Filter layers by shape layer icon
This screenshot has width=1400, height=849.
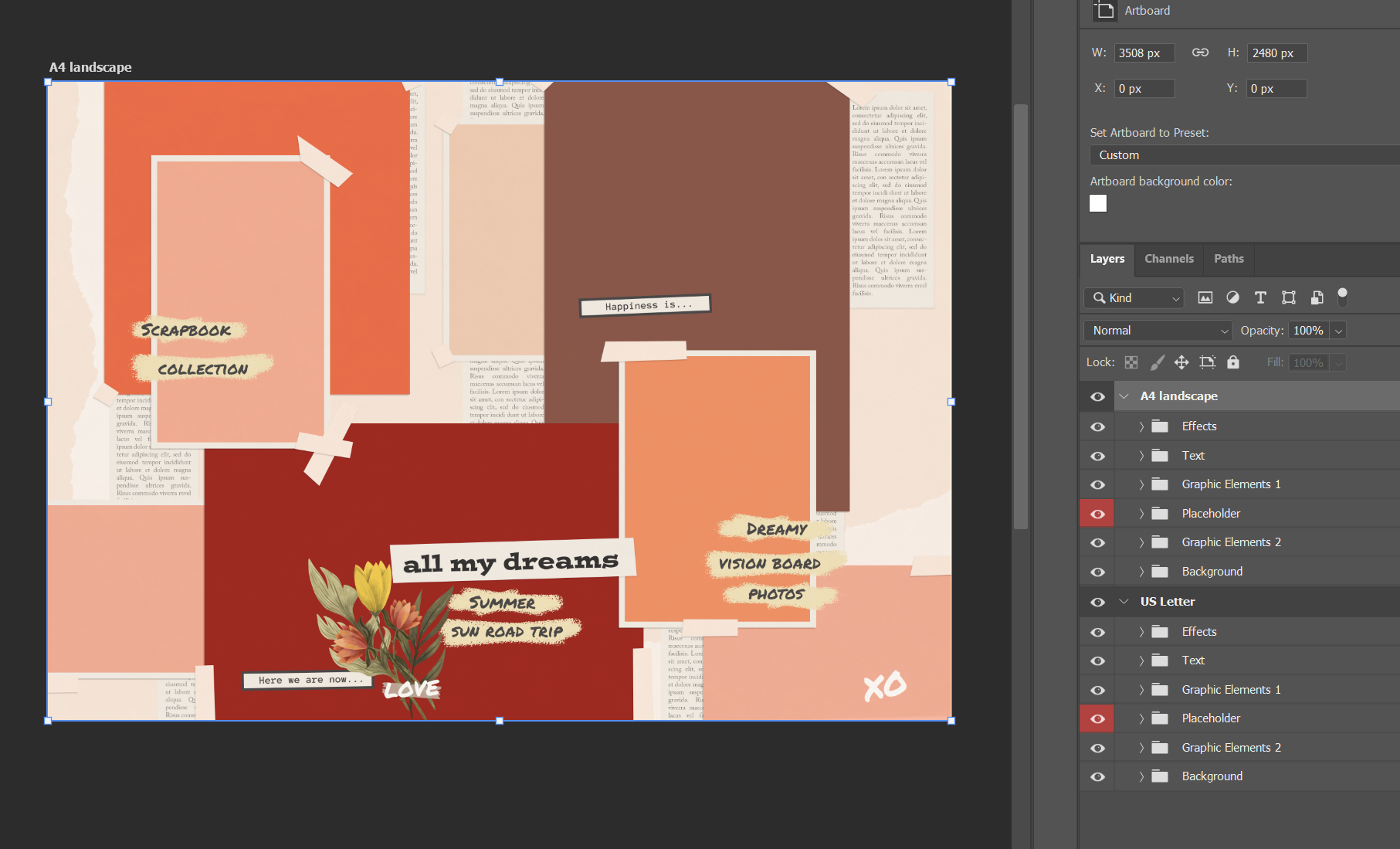(x=1288, y=297)
